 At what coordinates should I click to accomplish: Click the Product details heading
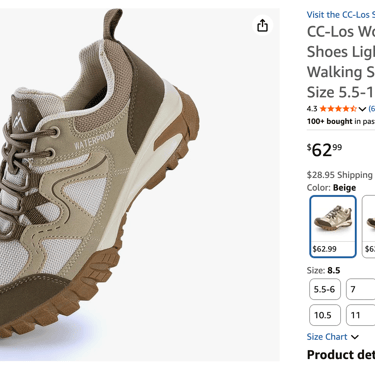coord(341,355)
